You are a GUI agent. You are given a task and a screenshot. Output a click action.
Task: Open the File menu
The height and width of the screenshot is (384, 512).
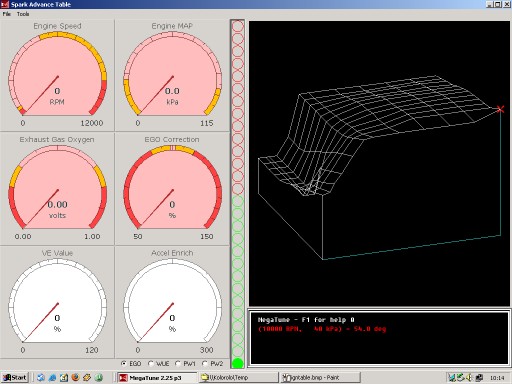7,14
